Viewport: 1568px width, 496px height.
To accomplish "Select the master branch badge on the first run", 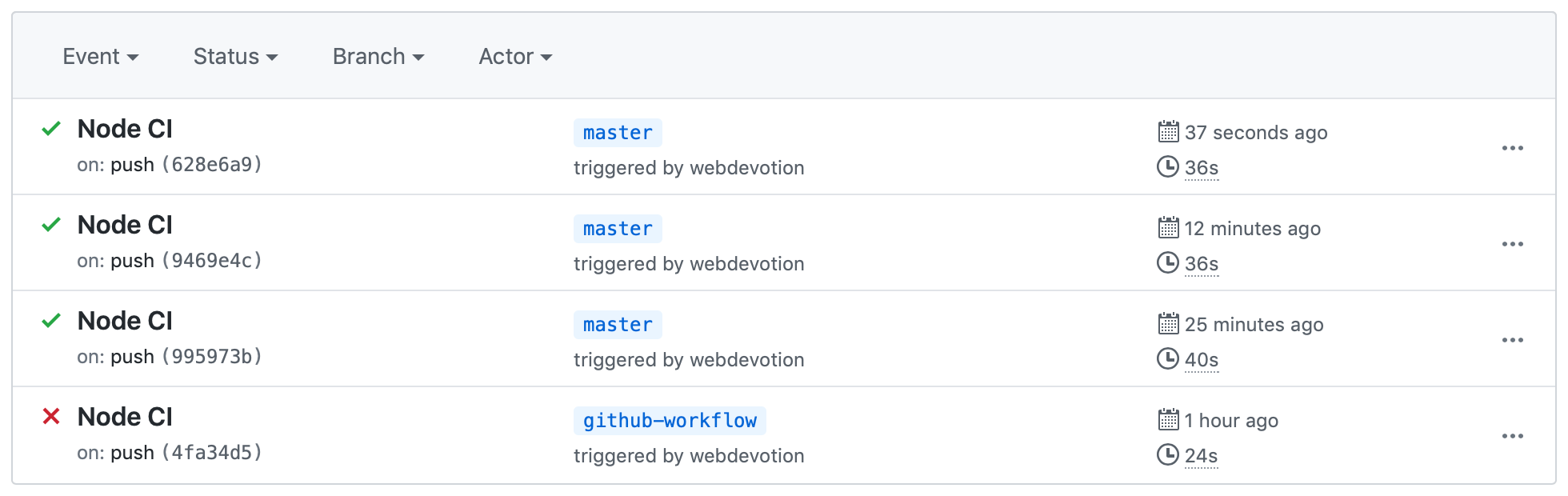I will click(617, 132).
